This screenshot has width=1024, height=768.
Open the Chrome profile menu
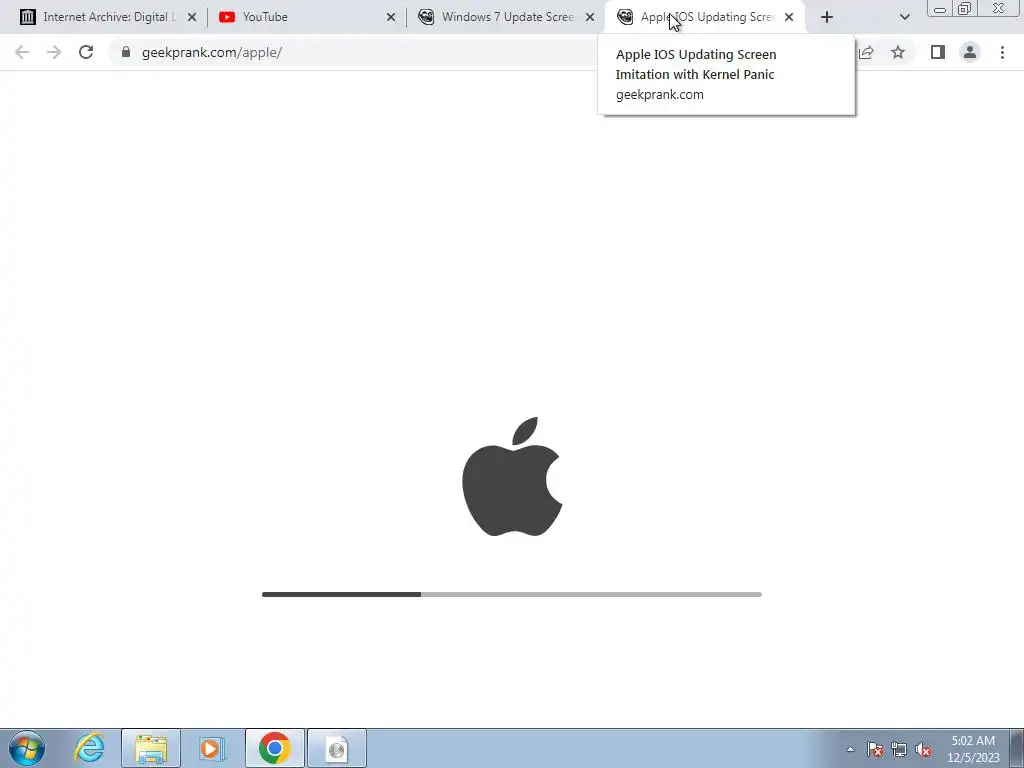pos(970,52)
